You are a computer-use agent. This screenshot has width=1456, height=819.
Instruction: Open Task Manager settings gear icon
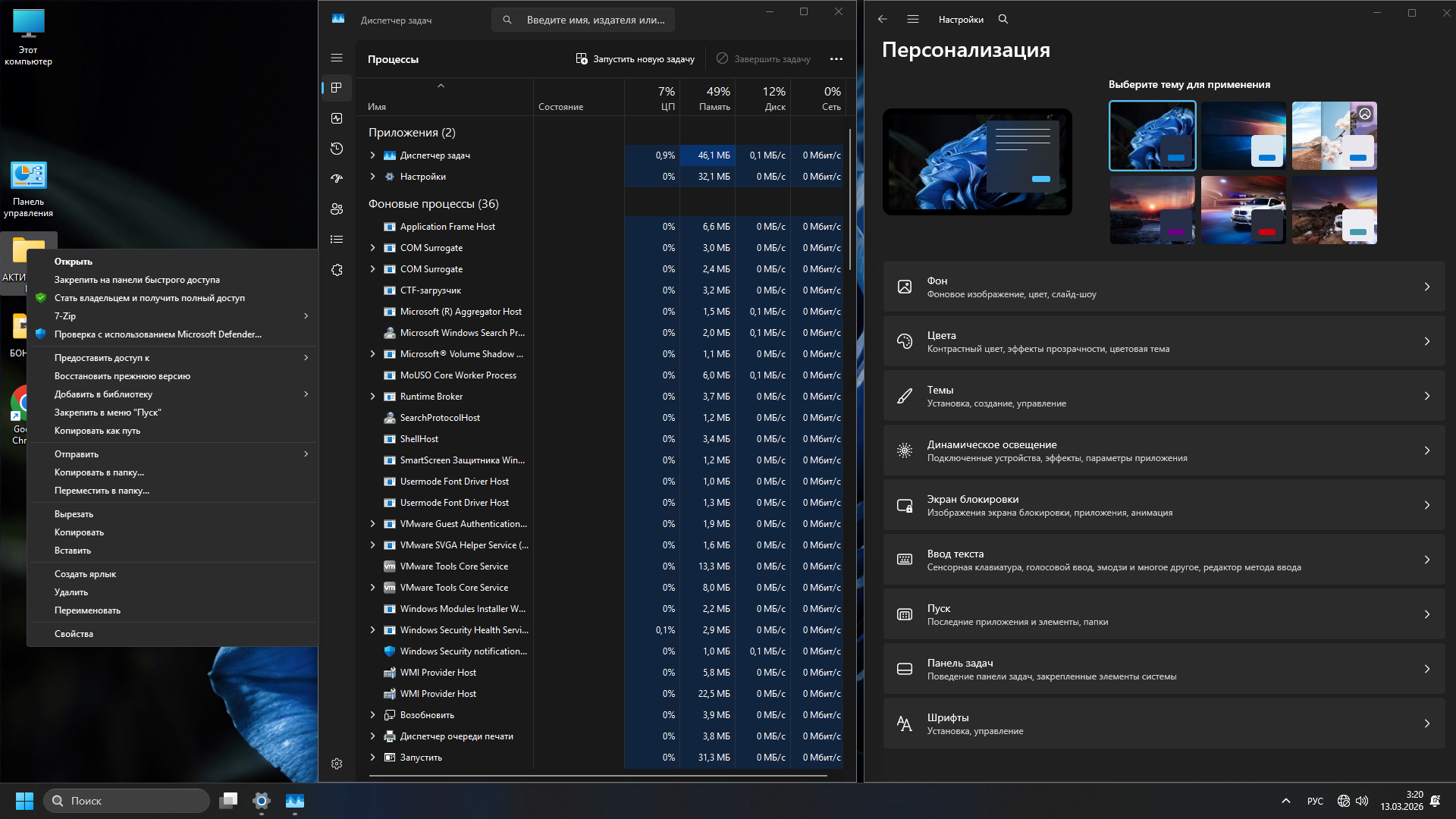click(337, 764)
